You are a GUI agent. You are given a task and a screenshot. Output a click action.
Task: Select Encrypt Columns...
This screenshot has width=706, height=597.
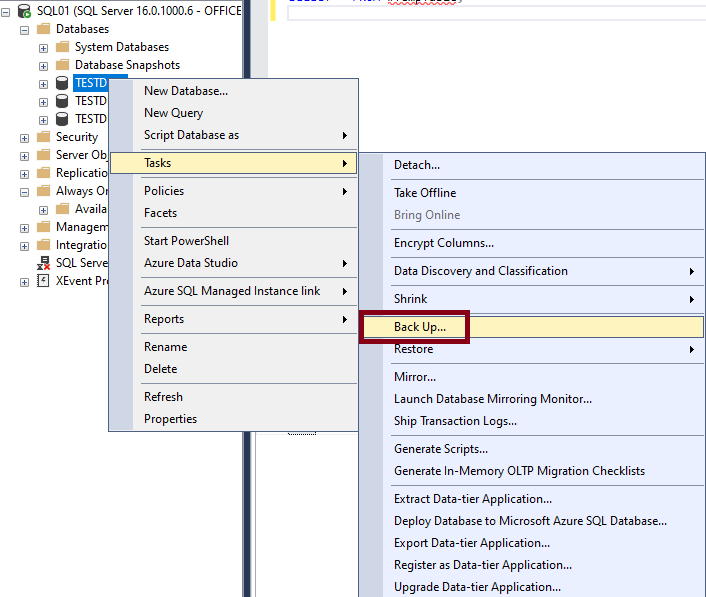click(x=533, y=243)
